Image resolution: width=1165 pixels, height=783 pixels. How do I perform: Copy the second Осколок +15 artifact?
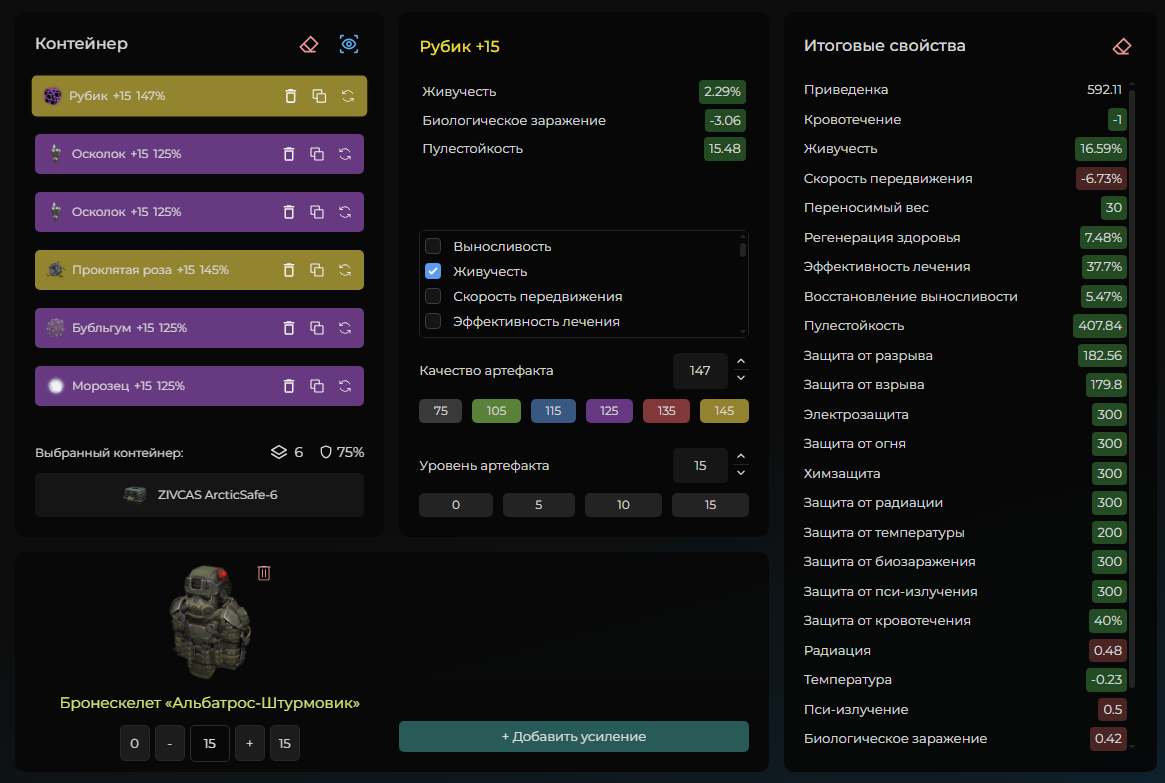(x=317, y=212)
